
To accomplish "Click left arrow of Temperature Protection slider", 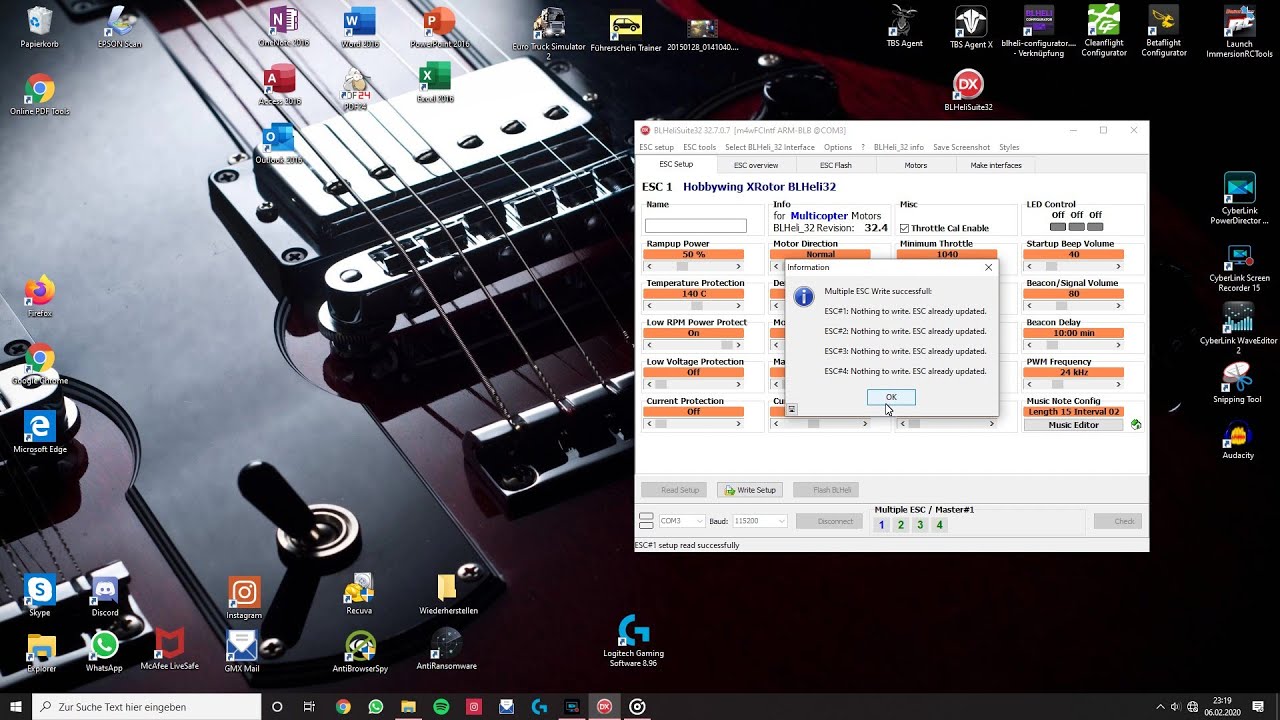I will [650, 306].
